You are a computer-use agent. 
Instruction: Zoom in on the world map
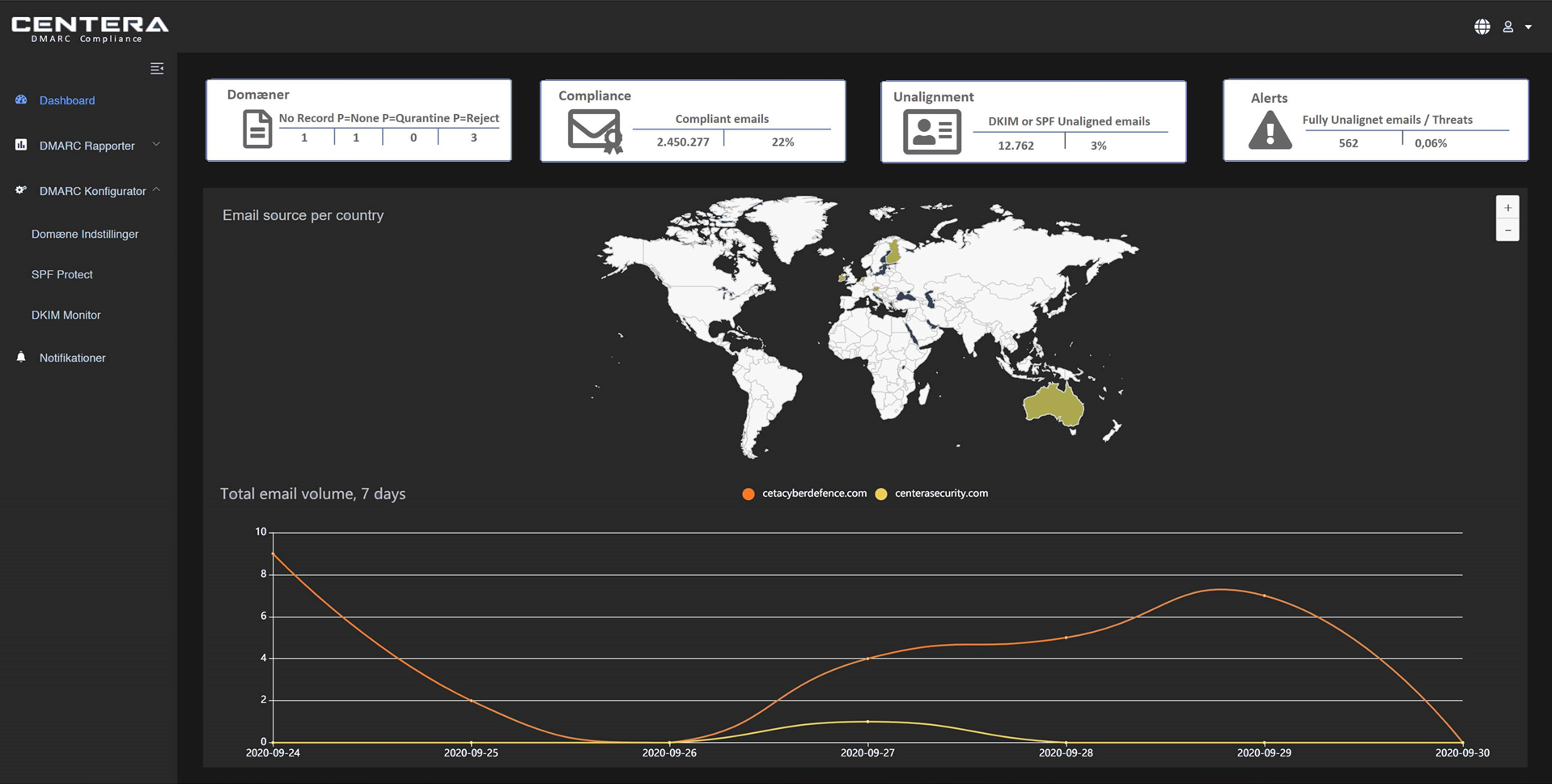coord(1507,208)
